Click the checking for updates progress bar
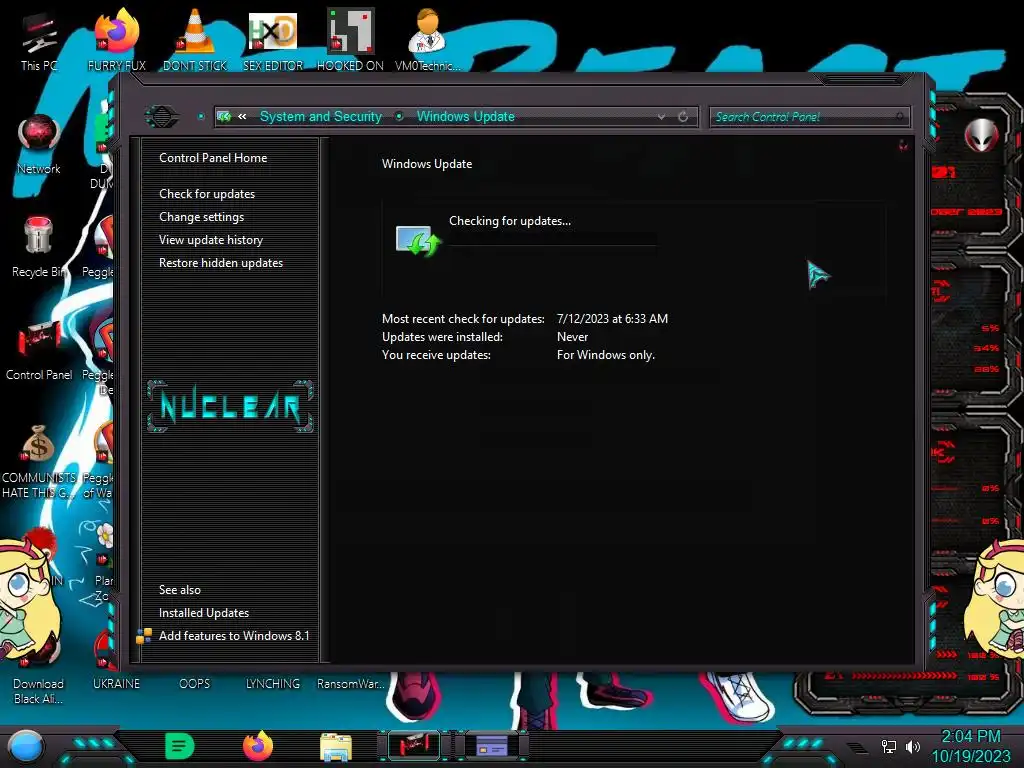 (552, 238)
